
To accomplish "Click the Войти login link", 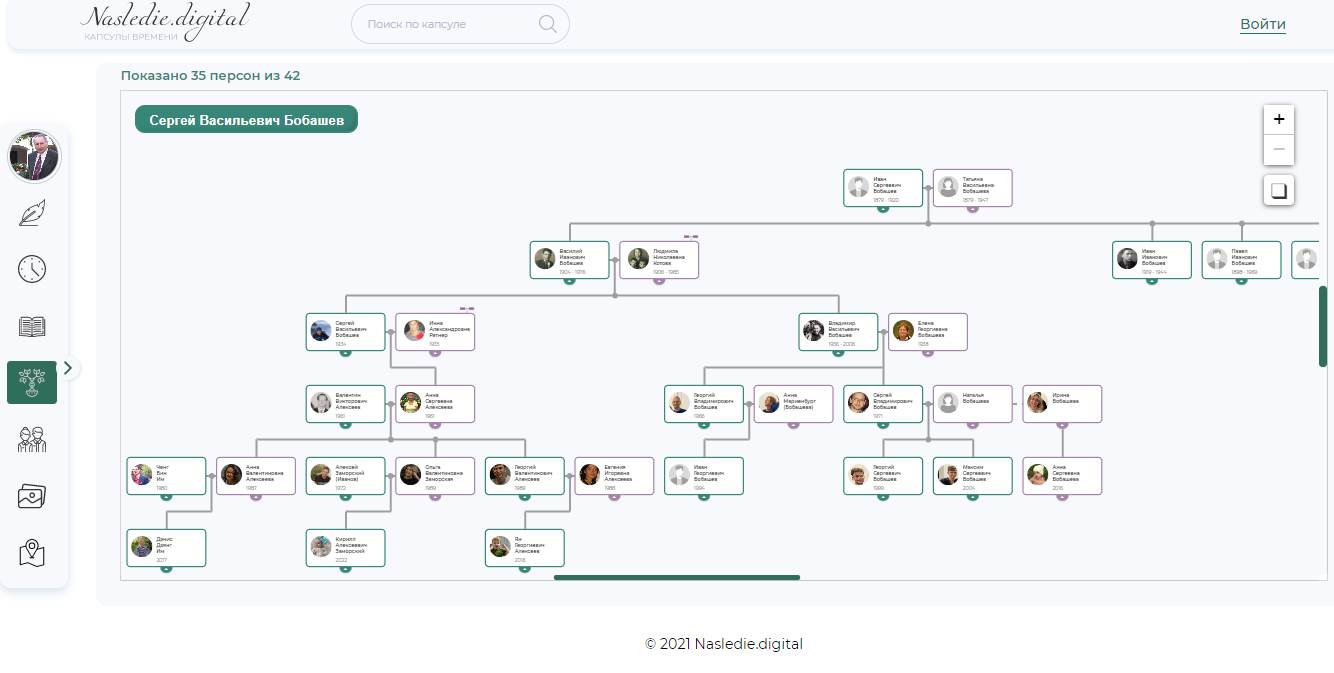I will (x=1262, y=24).
